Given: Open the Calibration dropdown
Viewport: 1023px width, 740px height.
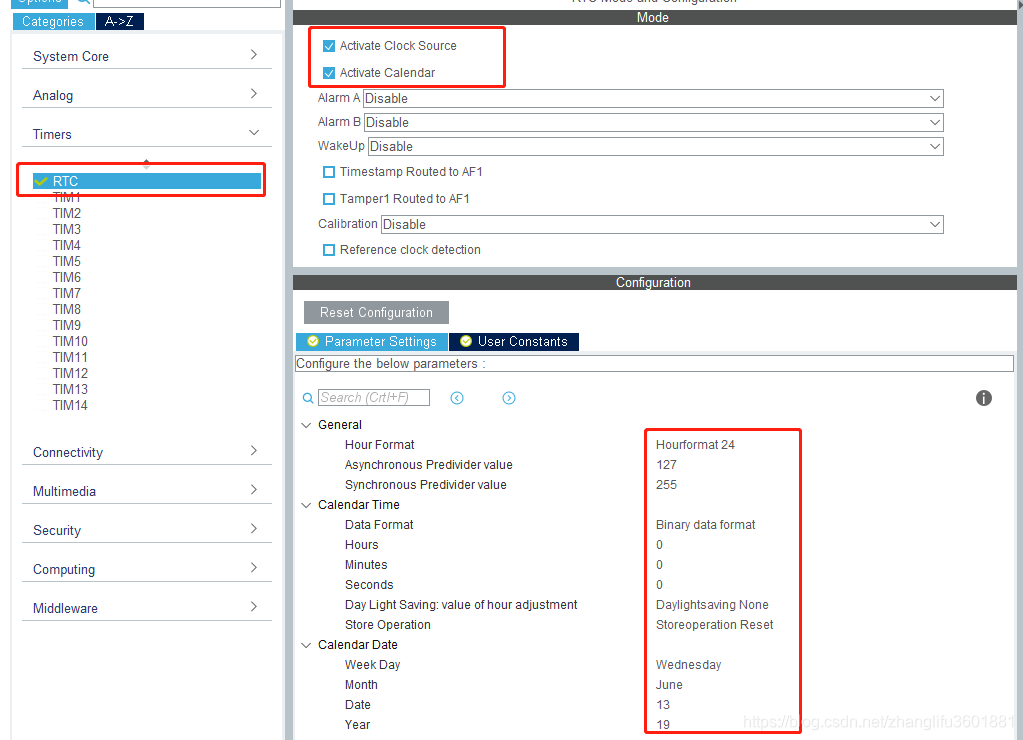Looking at the screenshot, I should [662, 224].
